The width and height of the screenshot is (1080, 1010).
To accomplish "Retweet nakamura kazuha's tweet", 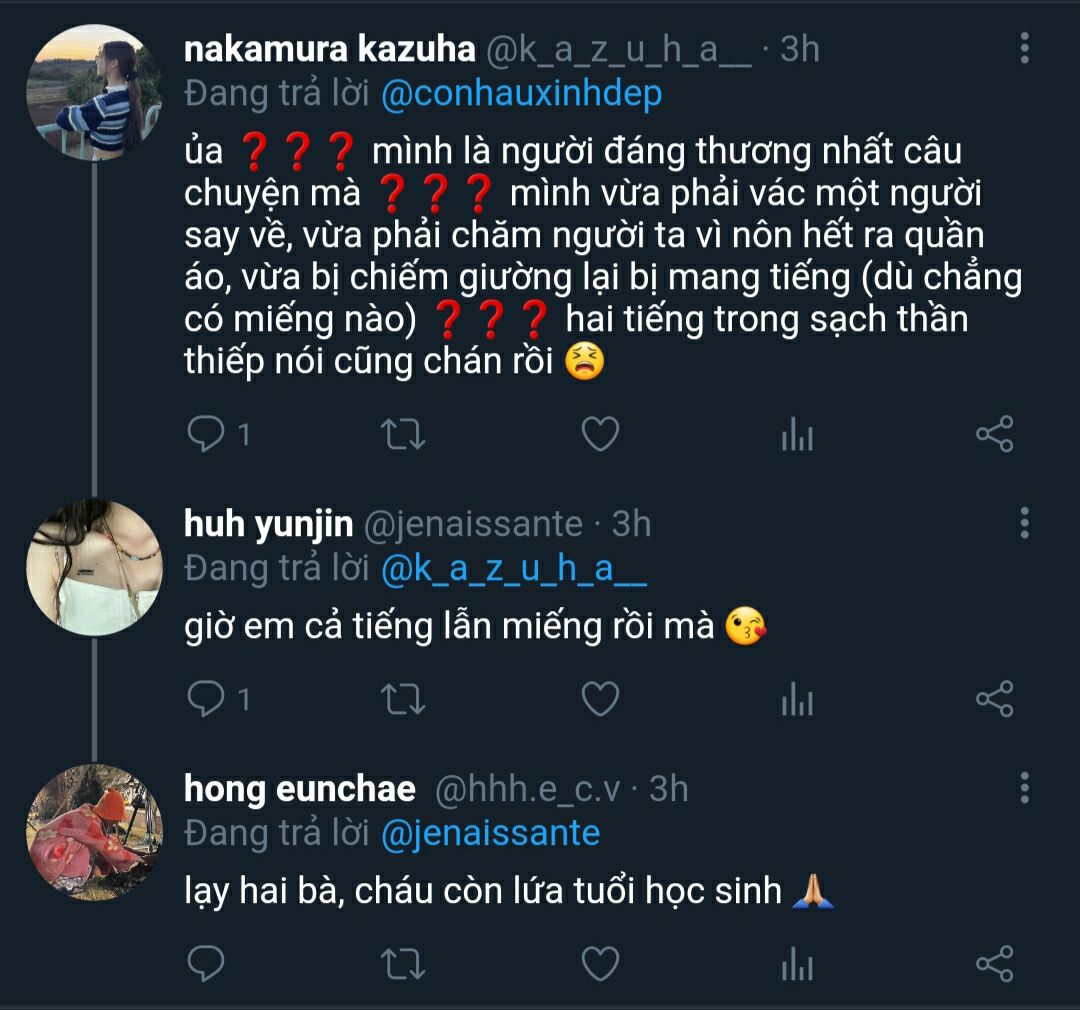I will [404, 434].
